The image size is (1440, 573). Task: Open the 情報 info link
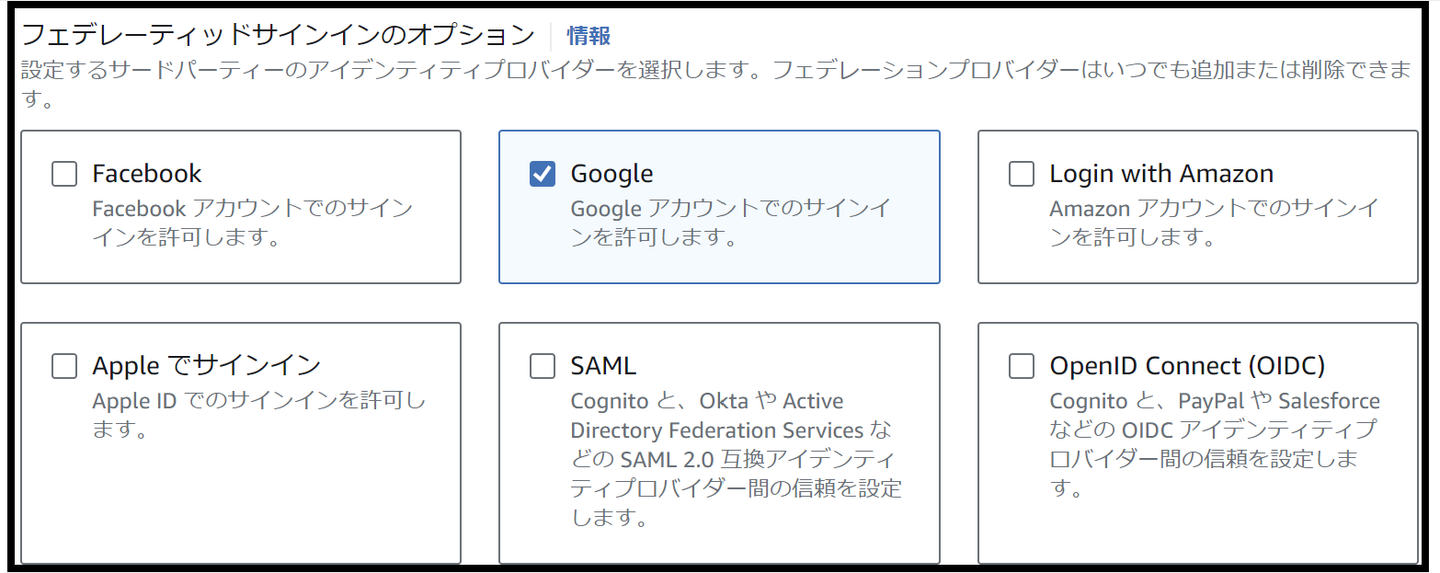pos(588,36)
